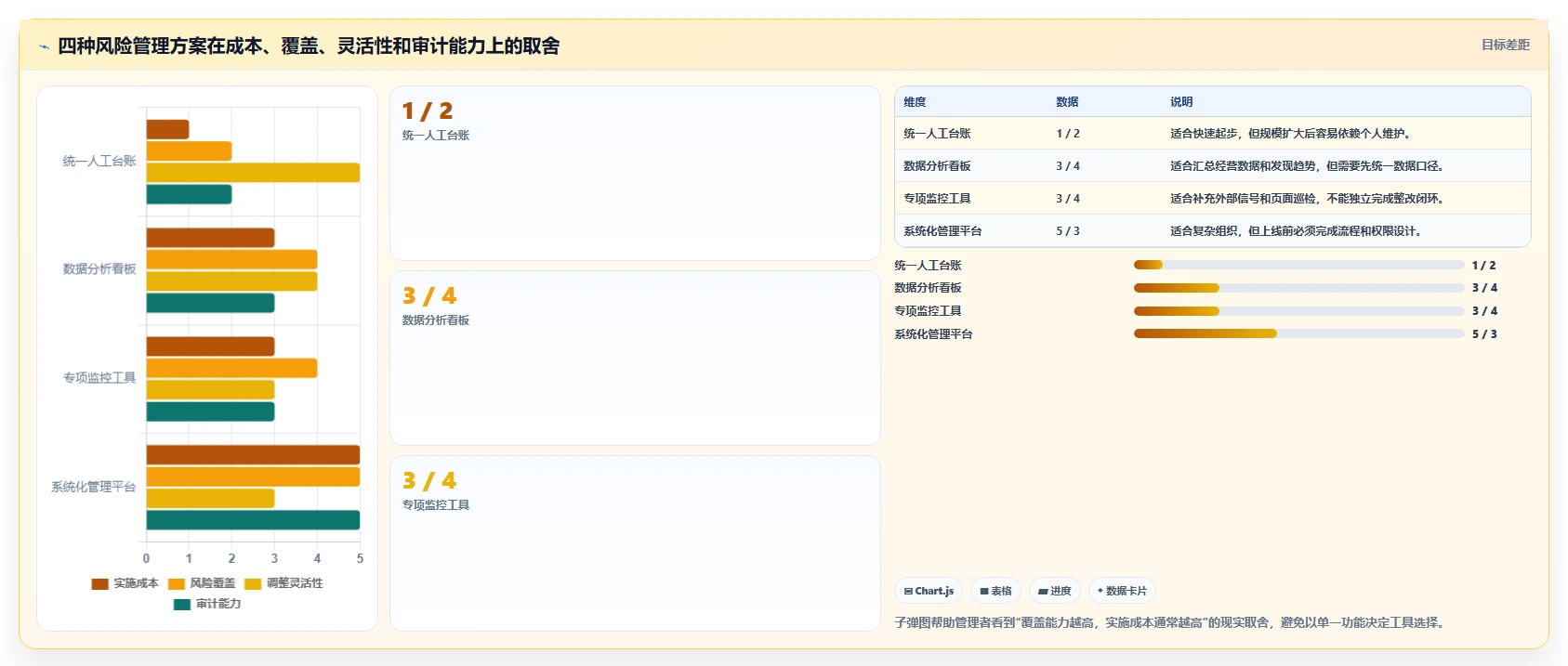The image size is (1568, 666).
Task: Click the teal 审计能力 bar for 系统化管理平台
Action: pos(253,520)
